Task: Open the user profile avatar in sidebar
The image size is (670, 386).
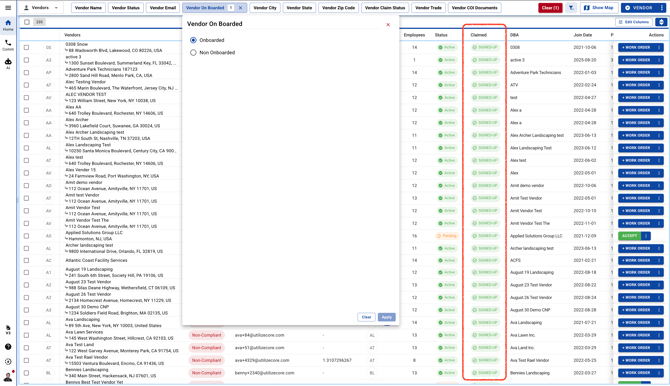Action: point(8,377)
